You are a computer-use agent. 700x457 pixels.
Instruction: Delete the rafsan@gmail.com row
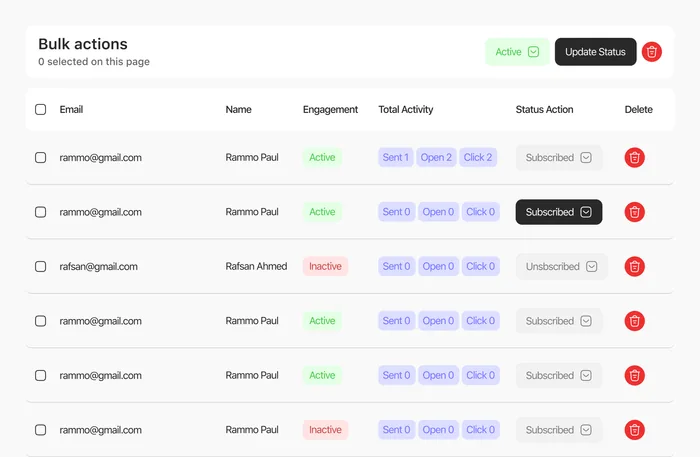tap(634, 266)
